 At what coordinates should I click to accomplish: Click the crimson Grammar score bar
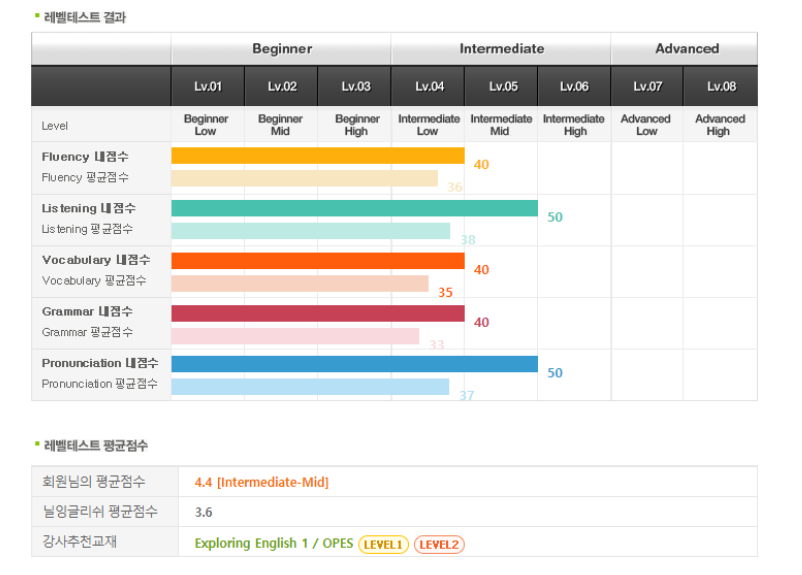click(x=318, y=313)
